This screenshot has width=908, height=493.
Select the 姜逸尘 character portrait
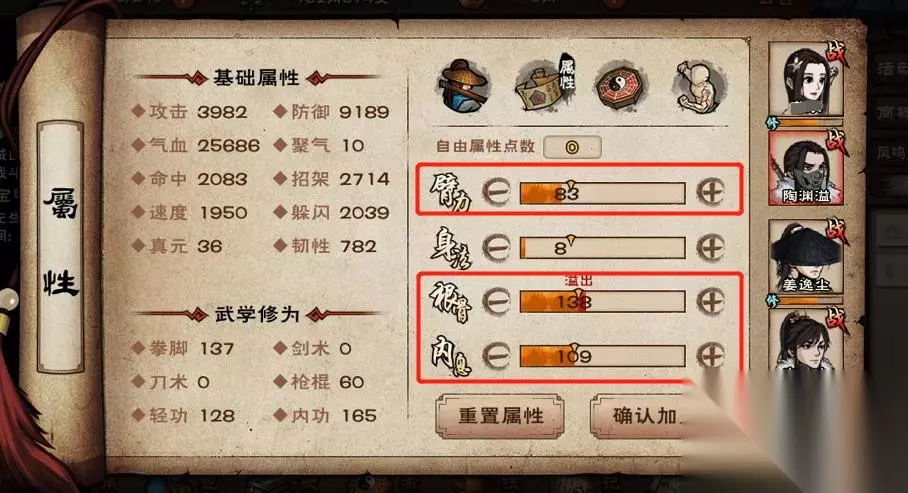click(x=806, y=257)
